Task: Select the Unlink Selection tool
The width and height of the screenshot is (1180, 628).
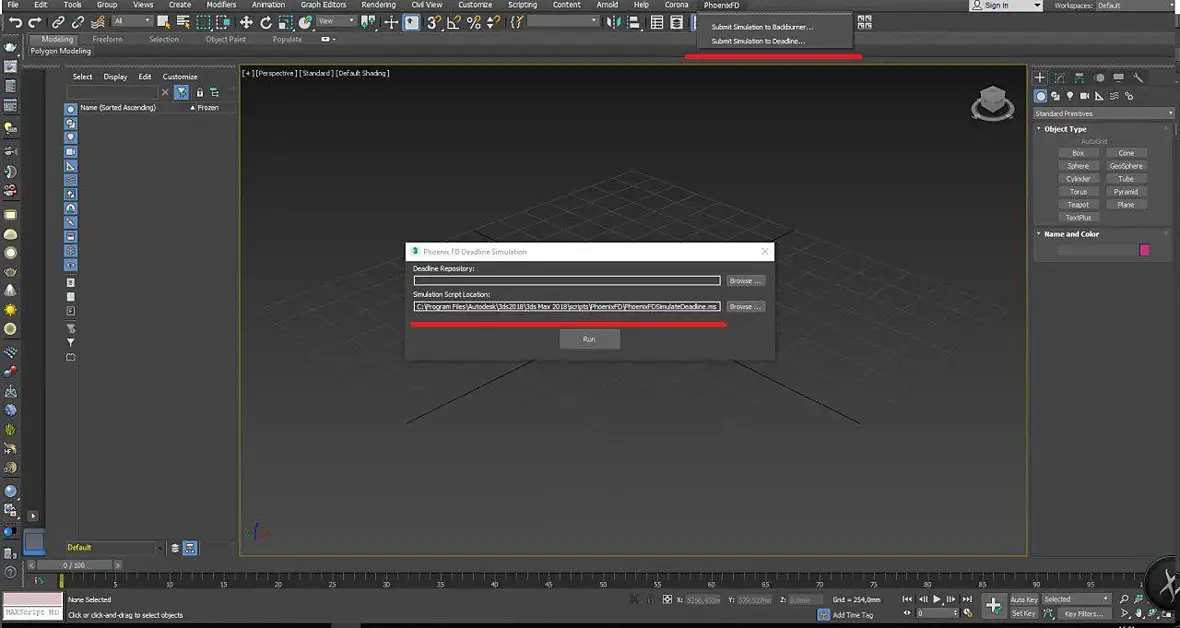Action: 78,23
